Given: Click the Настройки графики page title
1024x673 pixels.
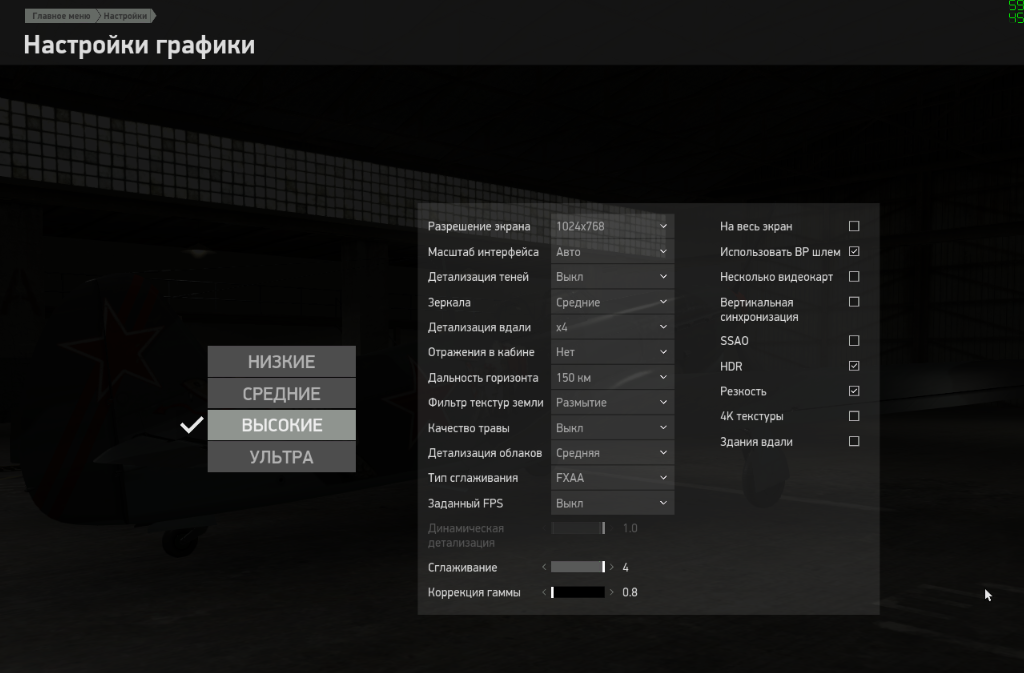Looking at the screenshot, I should pyautogui.click(x=139, y=45).
